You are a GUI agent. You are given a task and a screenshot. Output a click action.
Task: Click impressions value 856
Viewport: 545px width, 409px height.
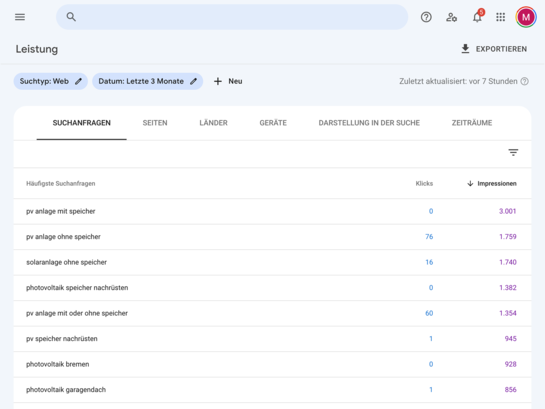[511, 390]
